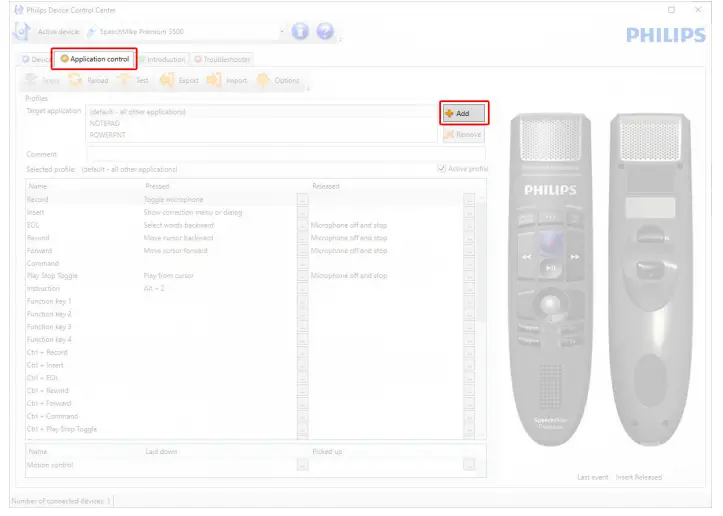Select the Application control tab
The height and width of the screenshot is (516, 723).
click(x=95, y=59)
